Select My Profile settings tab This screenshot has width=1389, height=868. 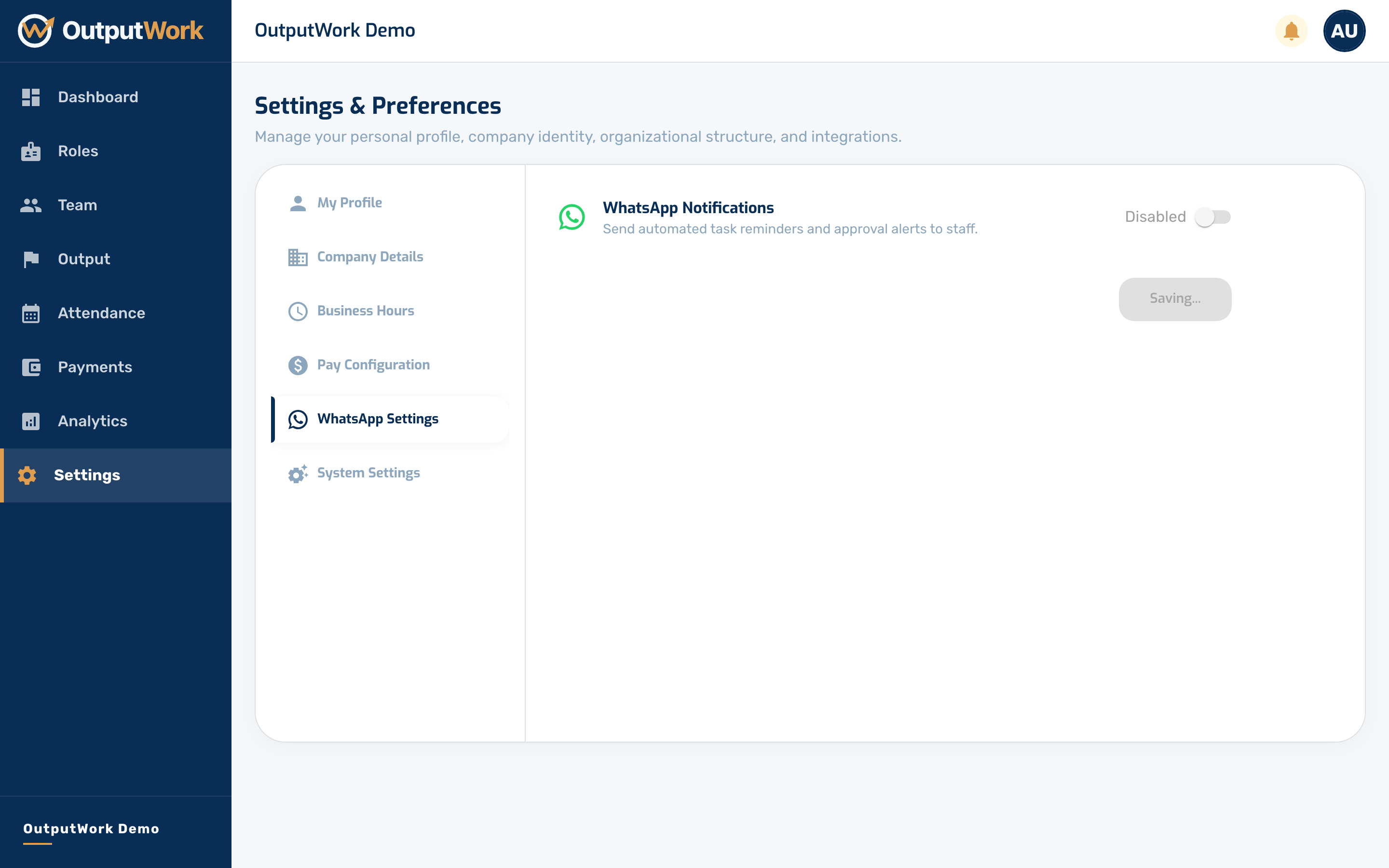(390, 203)
